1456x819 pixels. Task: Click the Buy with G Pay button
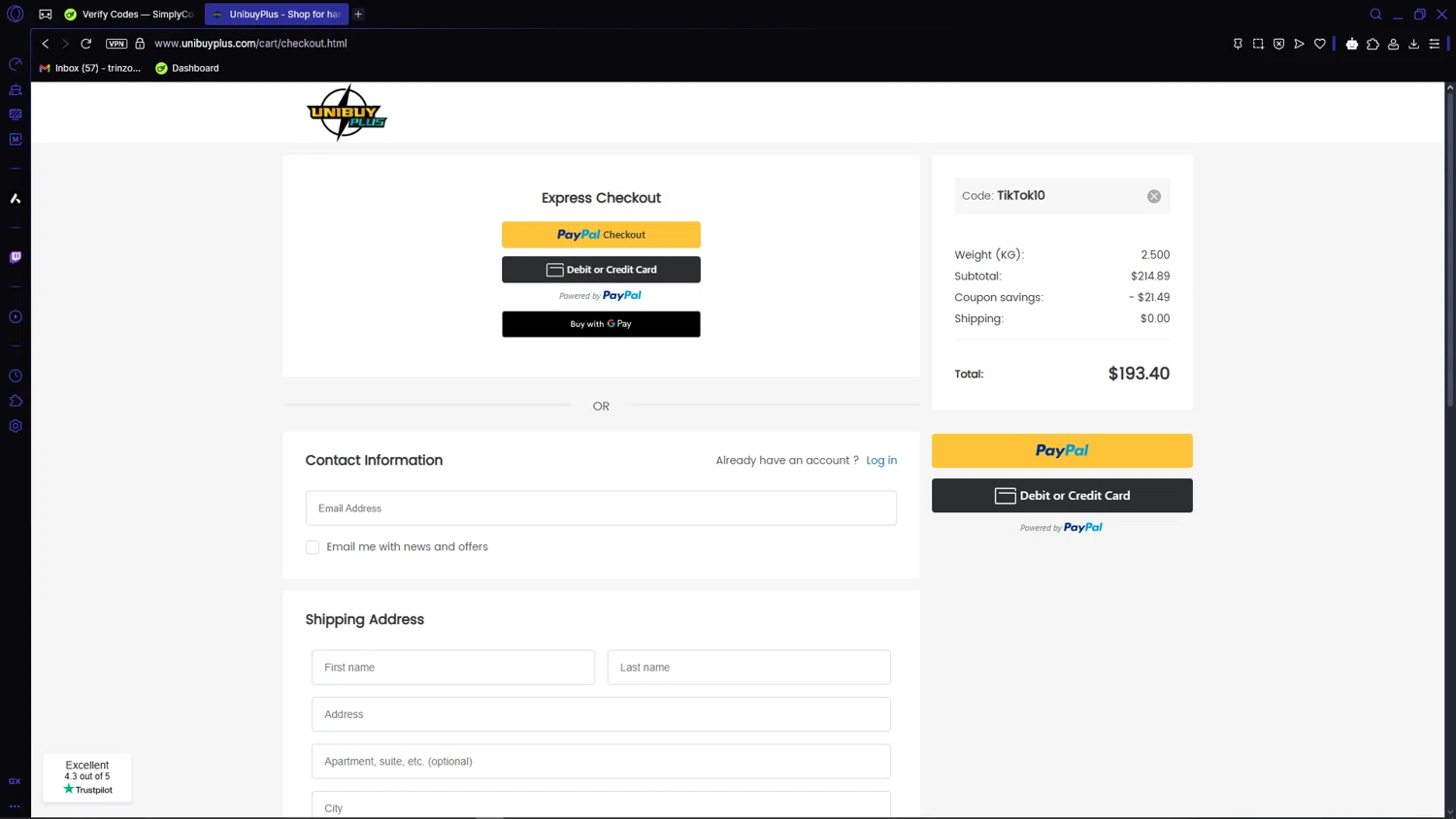(x=601, y=324)
